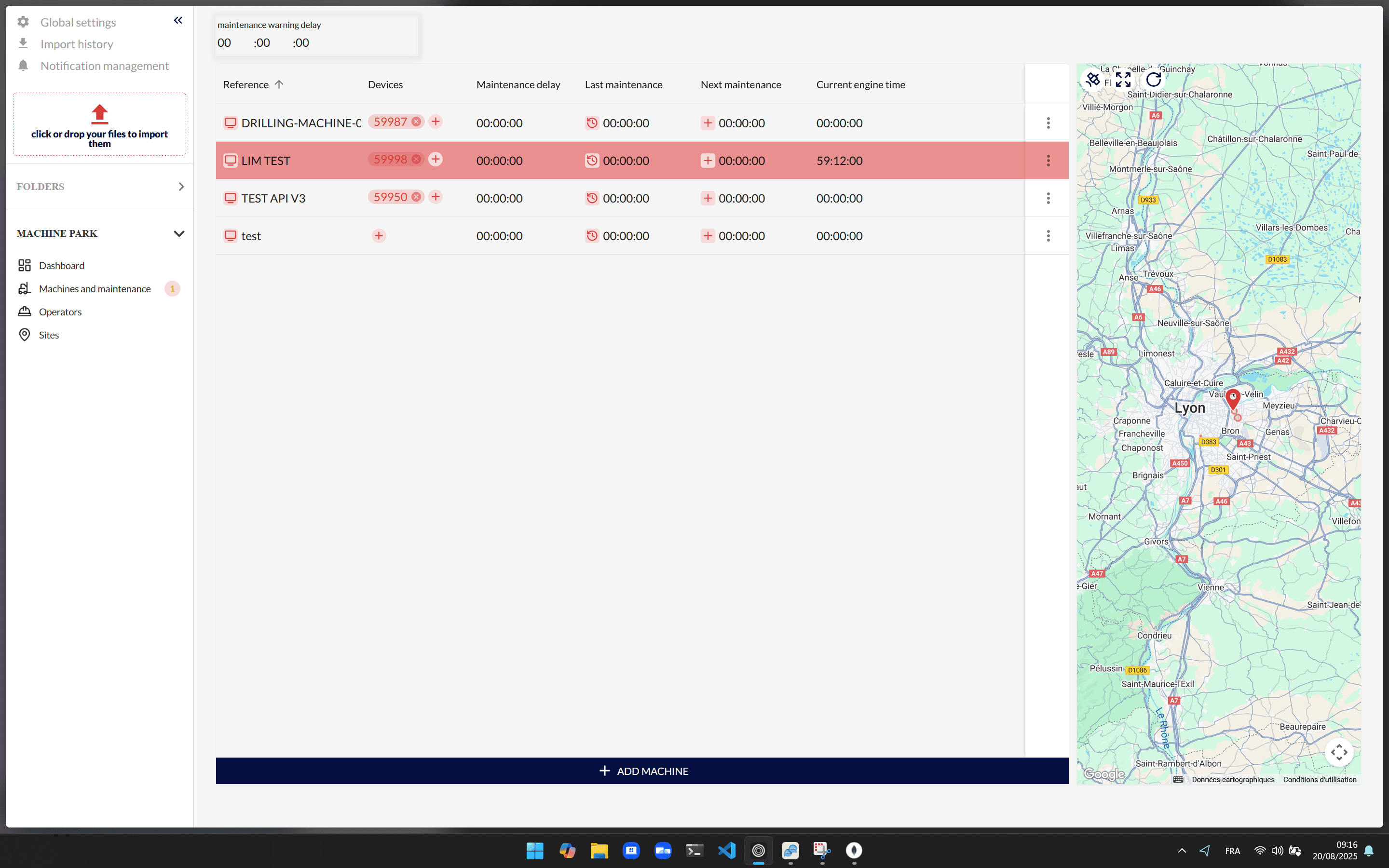1389x868 pixels.
Task: Remove device 59987 from DRILLING-MACHINE
Action: point(416,122)
